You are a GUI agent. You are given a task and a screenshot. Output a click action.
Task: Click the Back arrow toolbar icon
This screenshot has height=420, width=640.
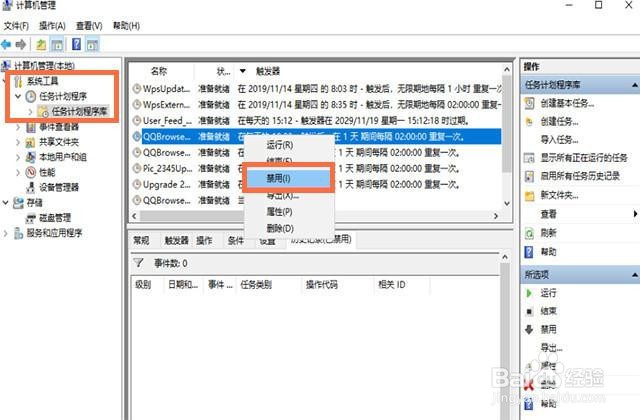(6, 44)
